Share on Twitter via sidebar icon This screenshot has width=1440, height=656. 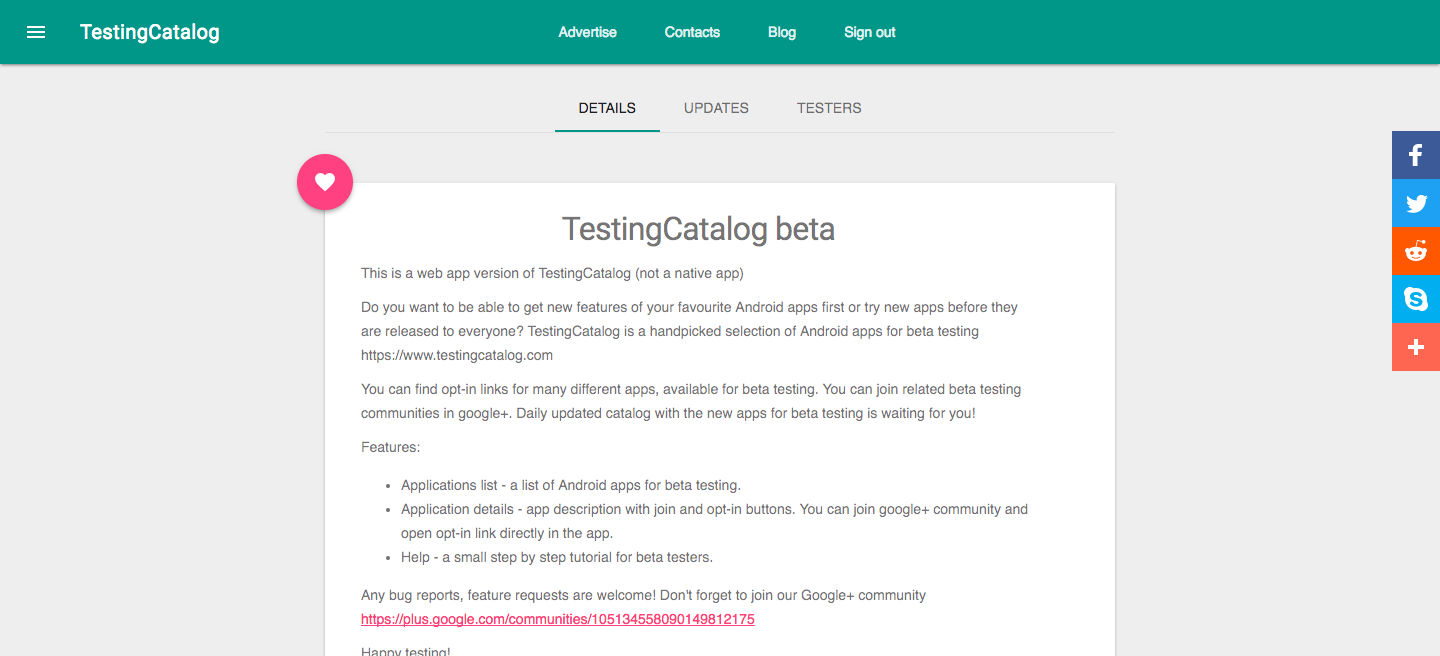tap(1416, 203)
